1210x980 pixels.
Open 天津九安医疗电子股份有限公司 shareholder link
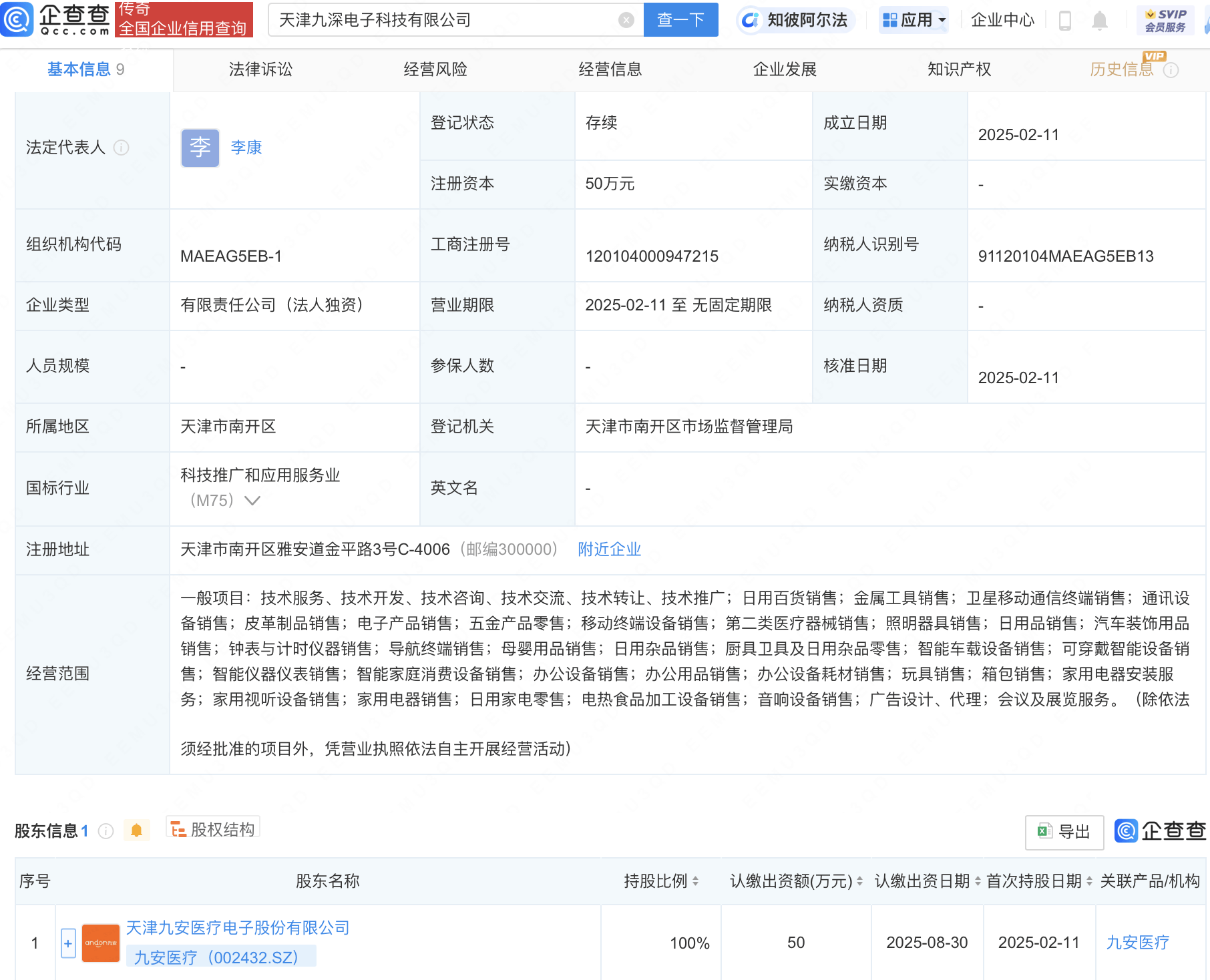238,928
